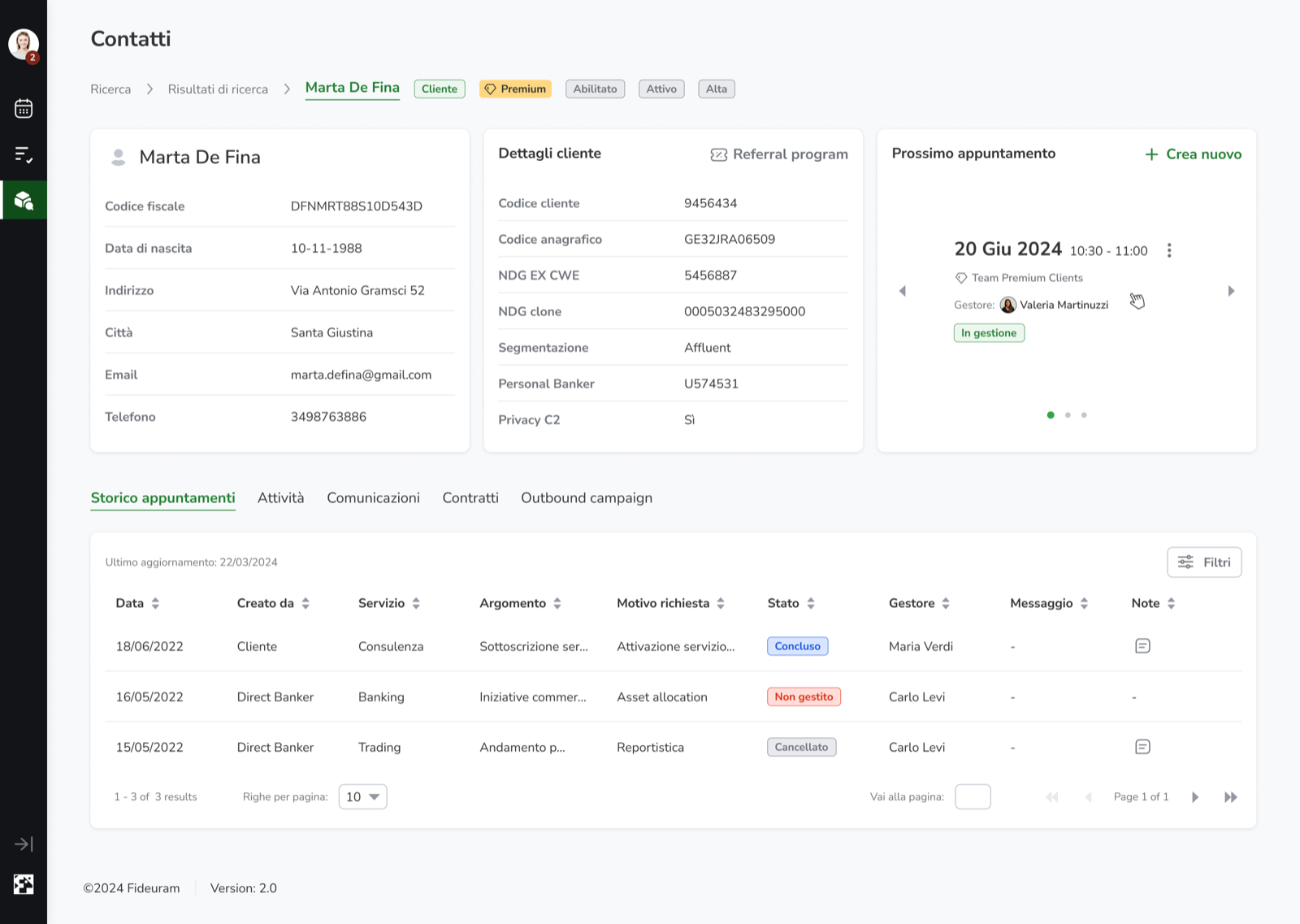Viewport: 1300px width, 924px height.
Task: Open the Contratti tab
Action: click(x=470, y=498)
